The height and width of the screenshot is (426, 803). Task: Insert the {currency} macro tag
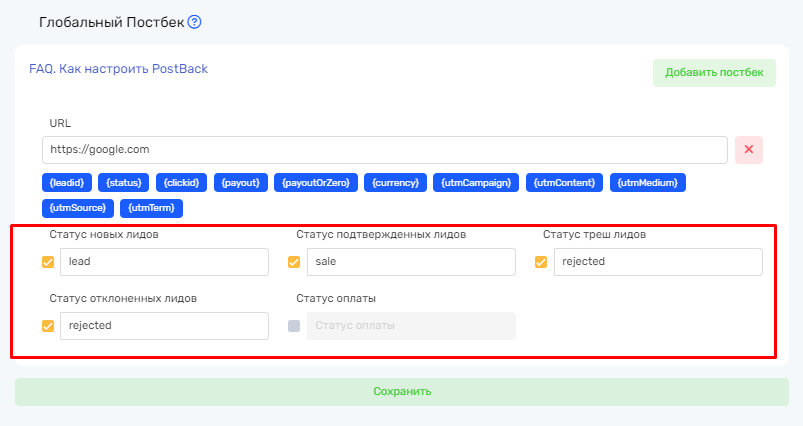point(395,183)
